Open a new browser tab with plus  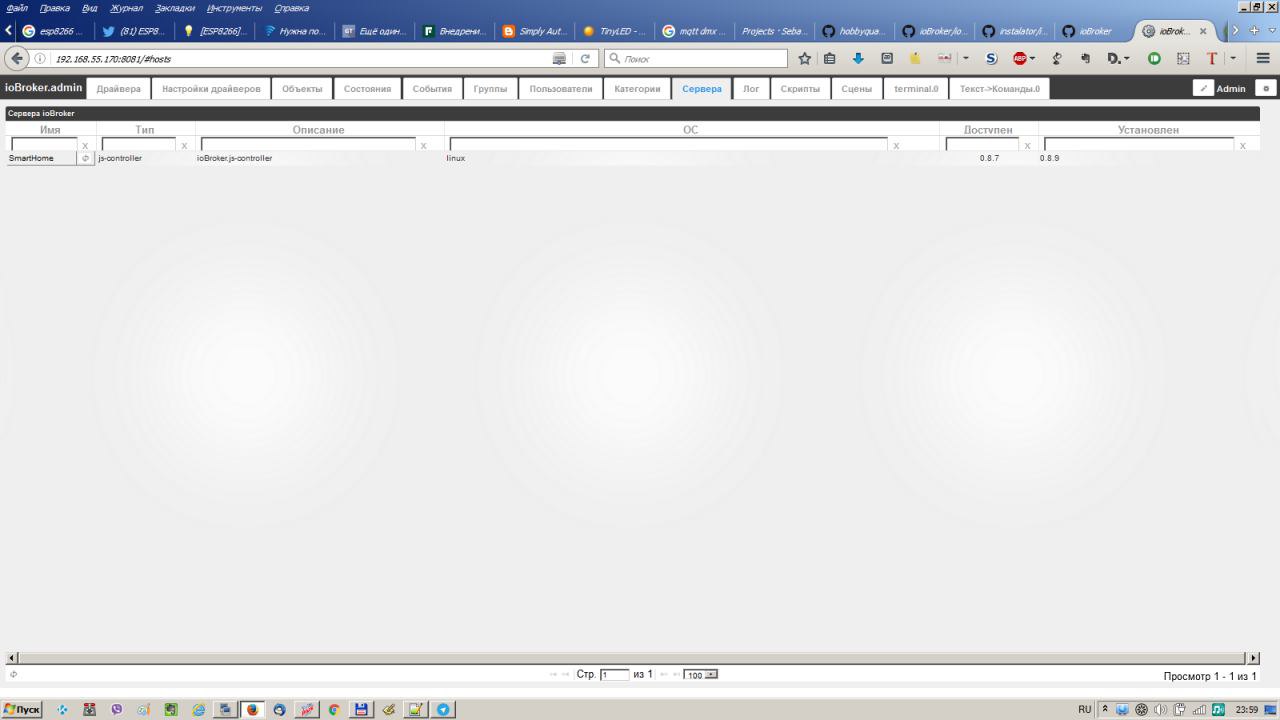point(1254,31)
